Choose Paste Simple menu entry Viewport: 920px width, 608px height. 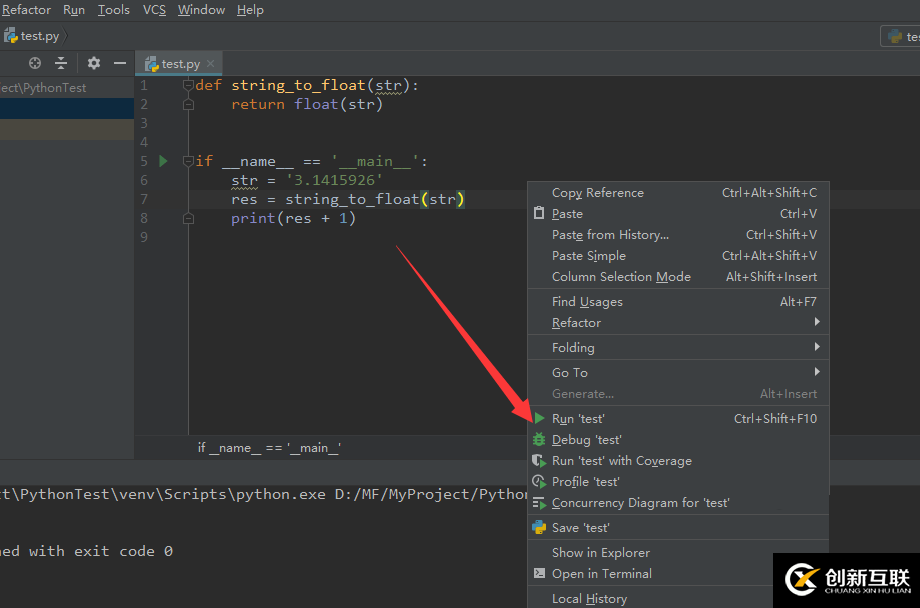click(678, 256)
